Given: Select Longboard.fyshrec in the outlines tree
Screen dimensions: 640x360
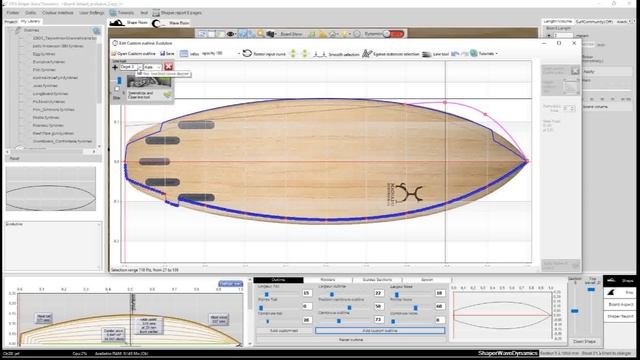Looking at the screenshot, I should tap(50, 93).
